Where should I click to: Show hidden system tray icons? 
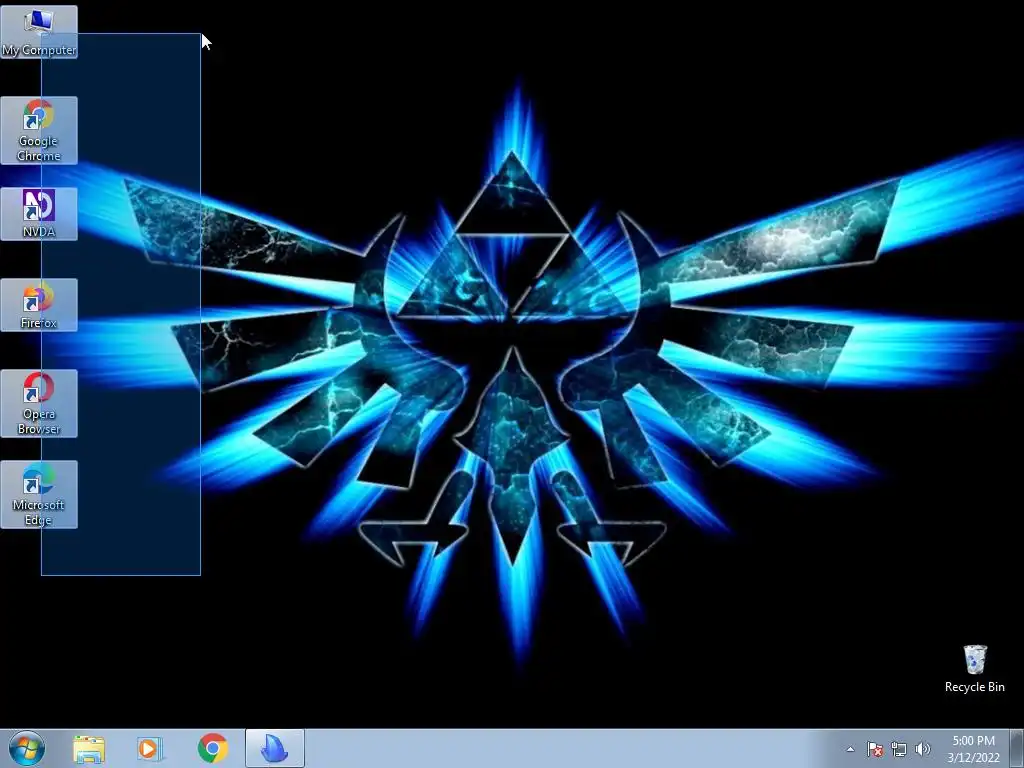click(x=850, y=749)
